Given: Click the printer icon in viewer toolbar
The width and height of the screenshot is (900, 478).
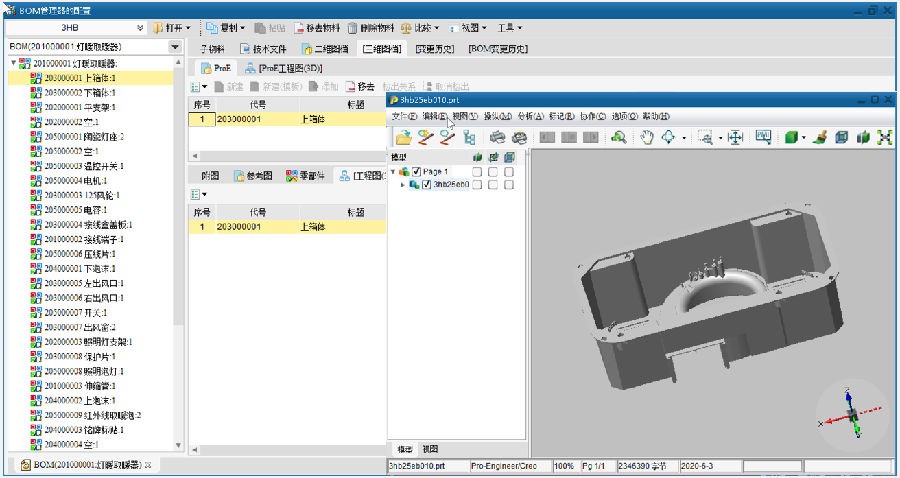Looking at the screenshot, I should [495, 138].
